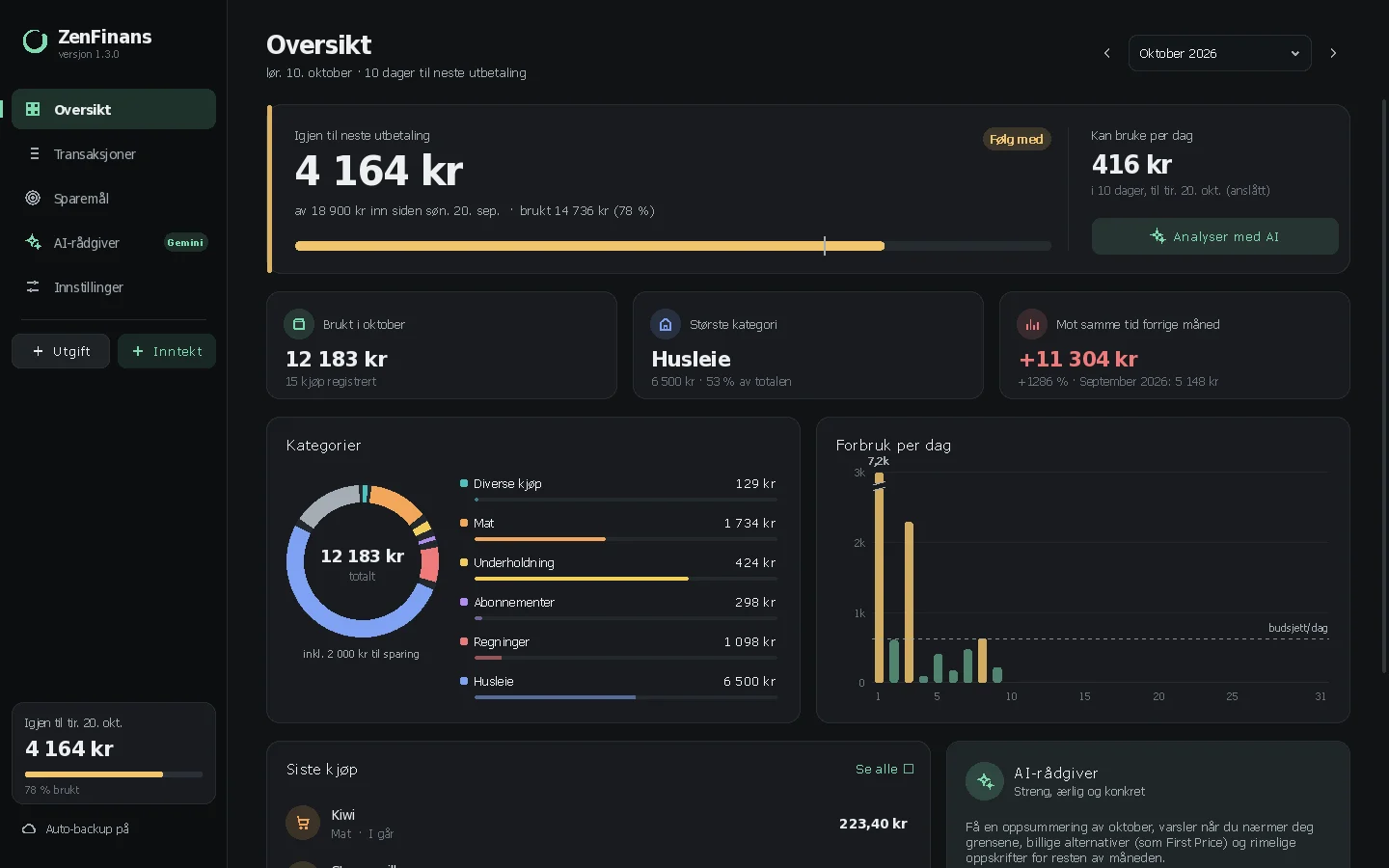Viewport: 1389px width, 868px height.
Task: Click the 416 kr daily allowance value
Action: [x=1131, y=165]
